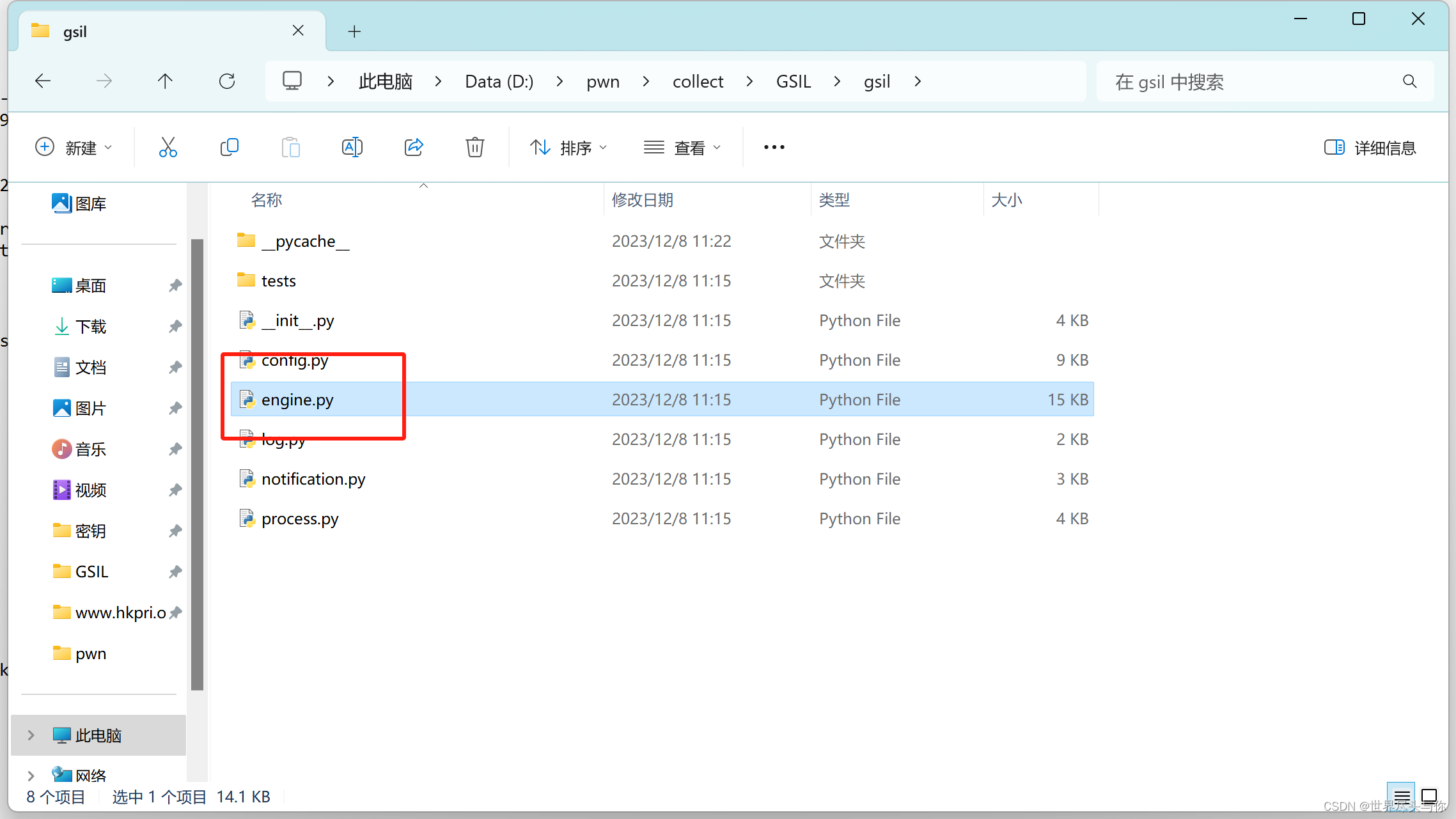Switch to large thumbnail view

[x=1429, y=796]
